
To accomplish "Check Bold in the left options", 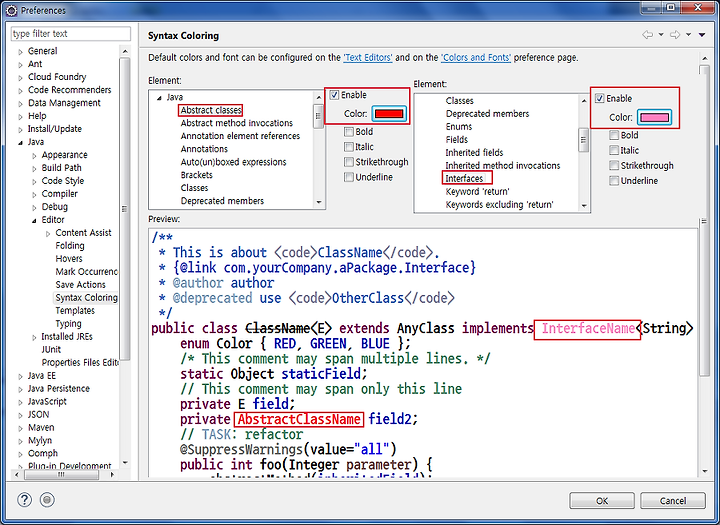I will (349, 132).
